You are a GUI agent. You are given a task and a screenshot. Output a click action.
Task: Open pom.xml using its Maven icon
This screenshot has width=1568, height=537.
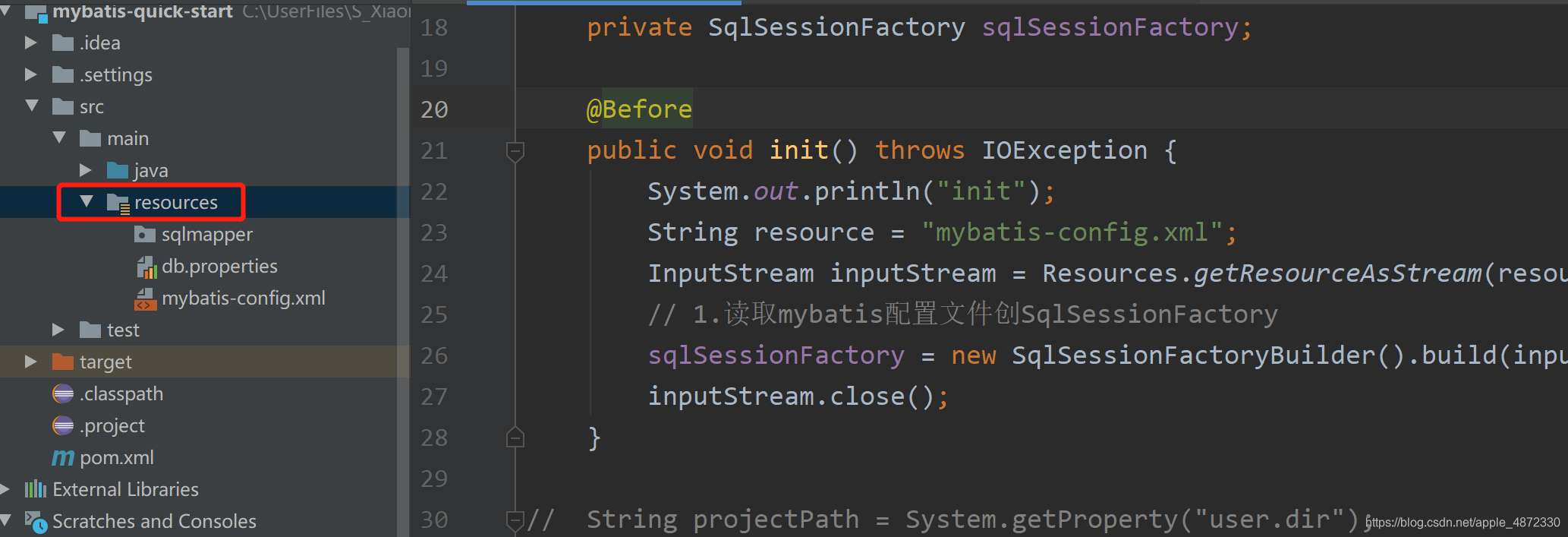(x=63, y=457)
